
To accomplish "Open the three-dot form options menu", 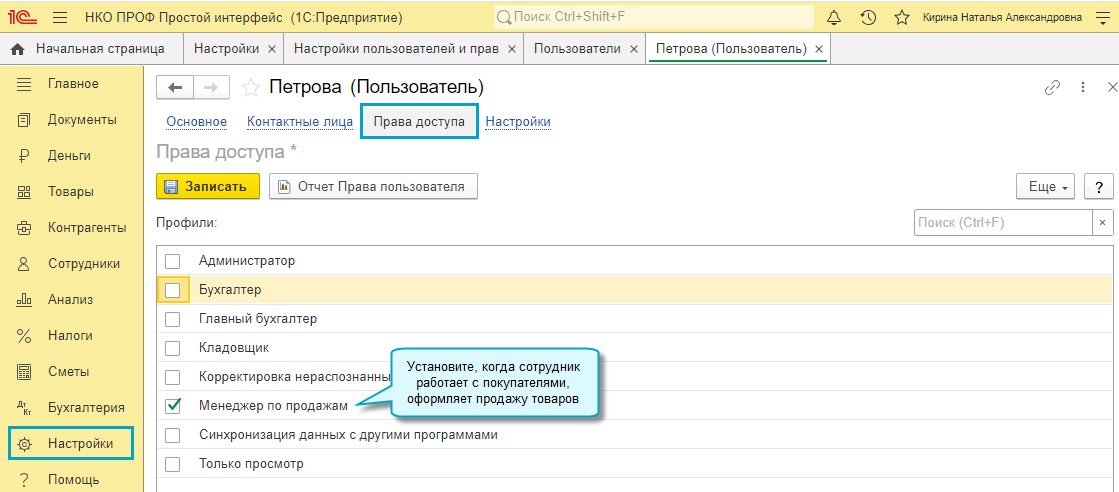I will [1083, 88].
